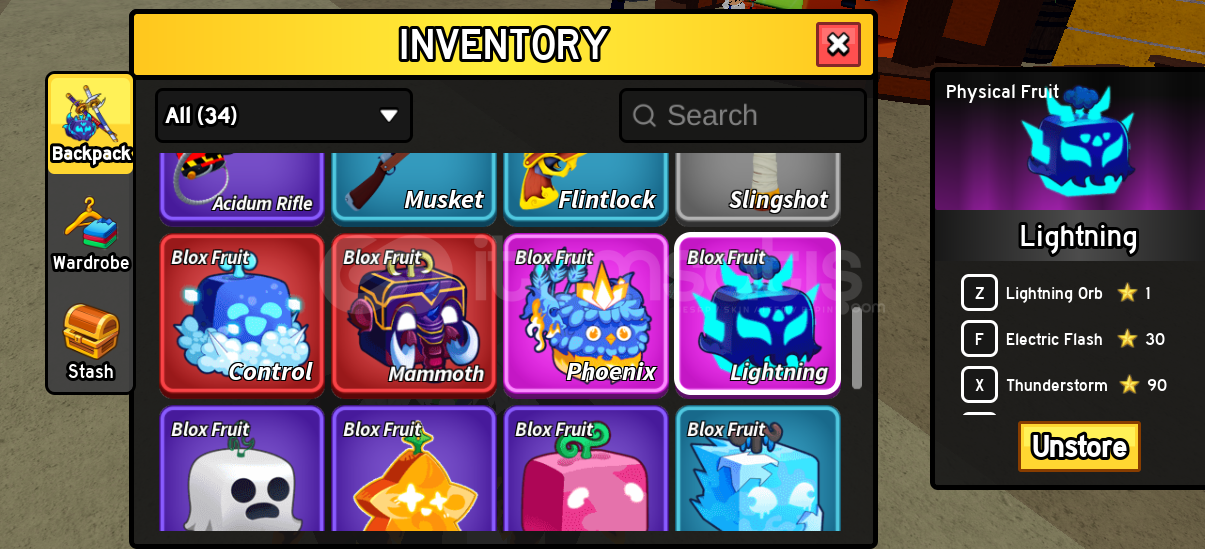Close the Inventory window

point(838,44)
